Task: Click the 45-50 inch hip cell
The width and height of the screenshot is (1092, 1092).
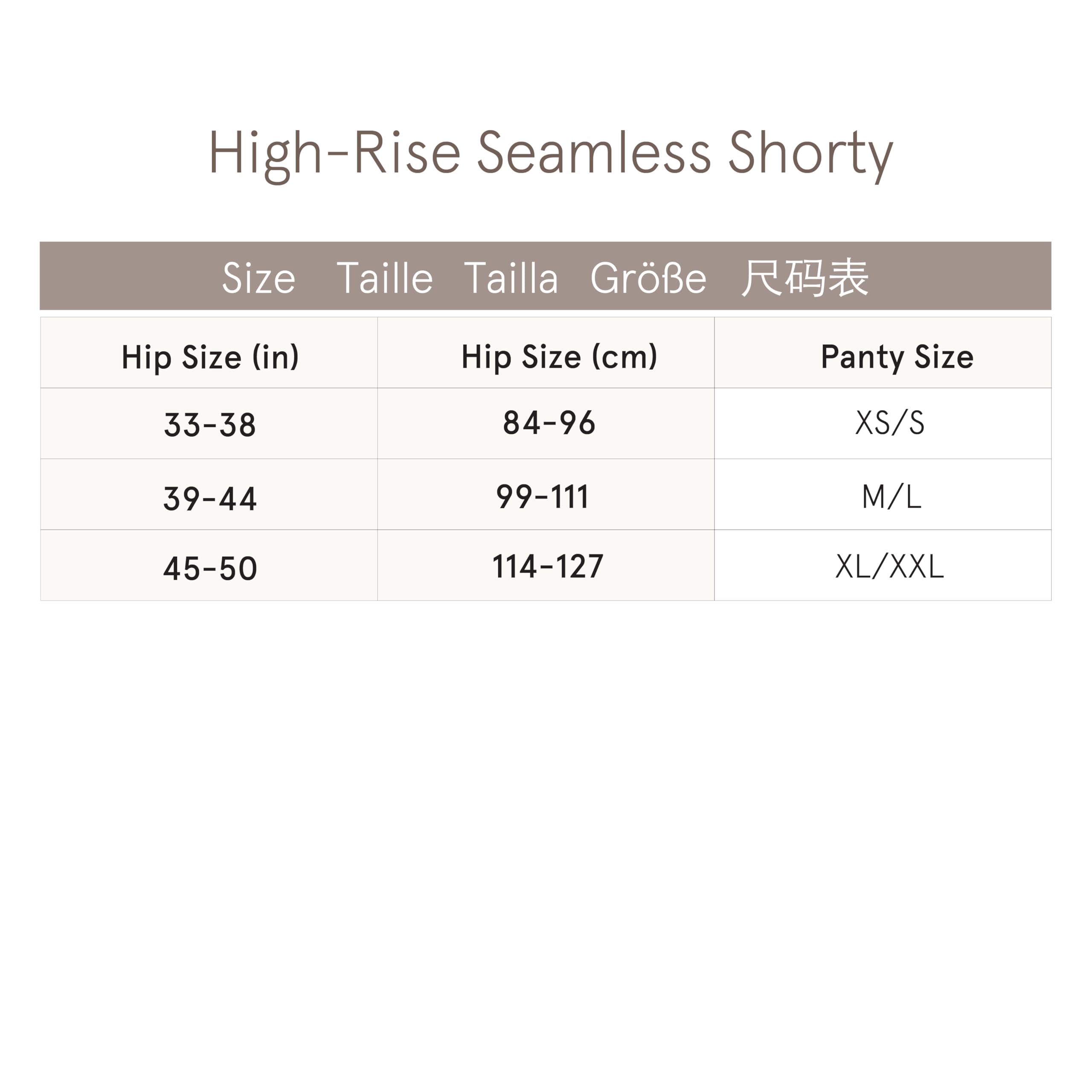Action: [x=210, y=568]
